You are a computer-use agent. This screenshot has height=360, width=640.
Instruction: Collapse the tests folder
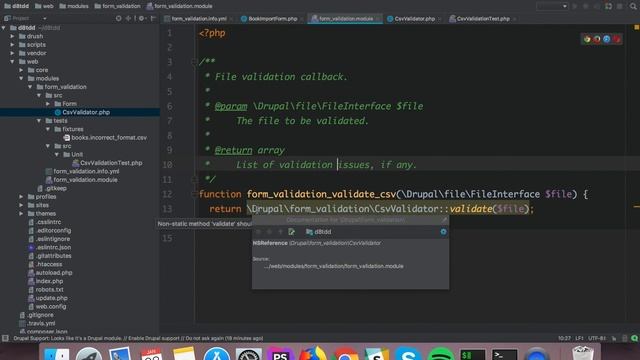click(x=39, y=121)
